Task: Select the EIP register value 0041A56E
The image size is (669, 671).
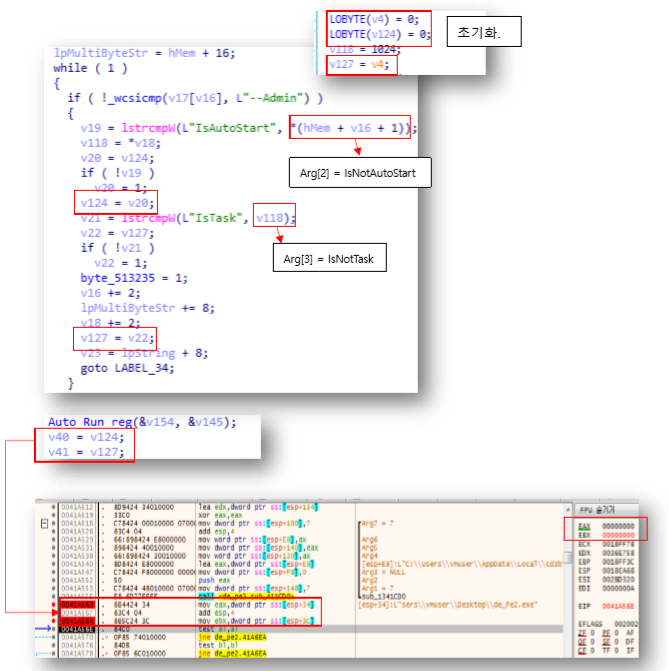Action: click(x=618, y=606)
